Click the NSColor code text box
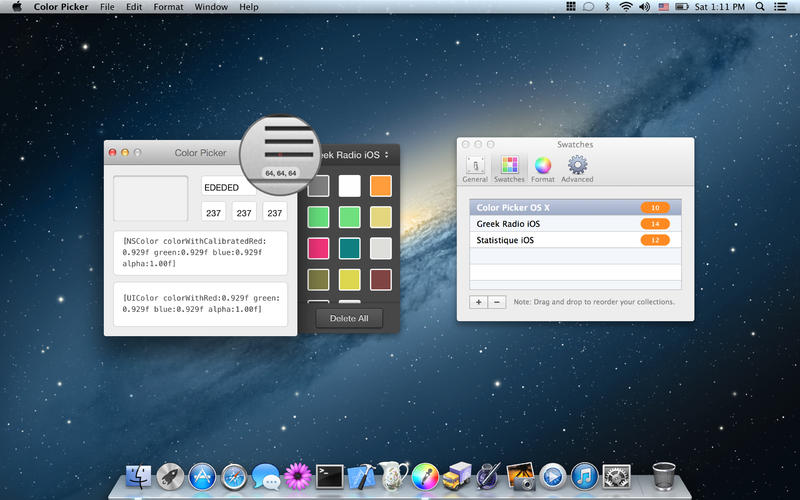 [x=200, y=253]
